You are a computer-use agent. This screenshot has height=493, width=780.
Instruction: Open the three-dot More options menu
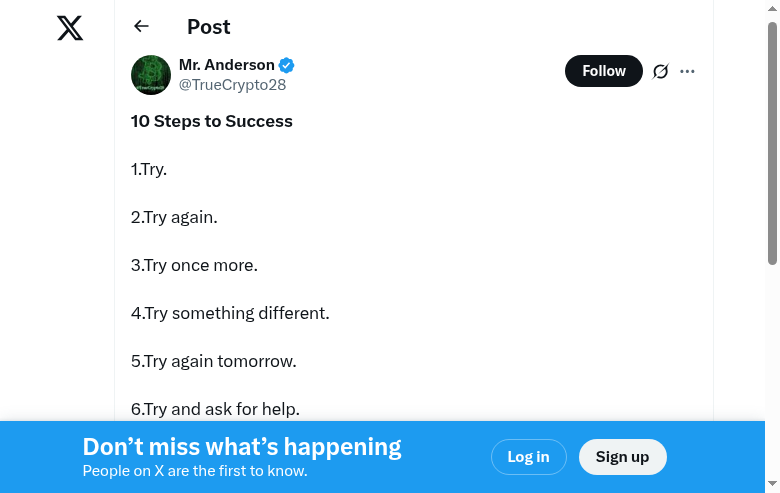(687, 71)
